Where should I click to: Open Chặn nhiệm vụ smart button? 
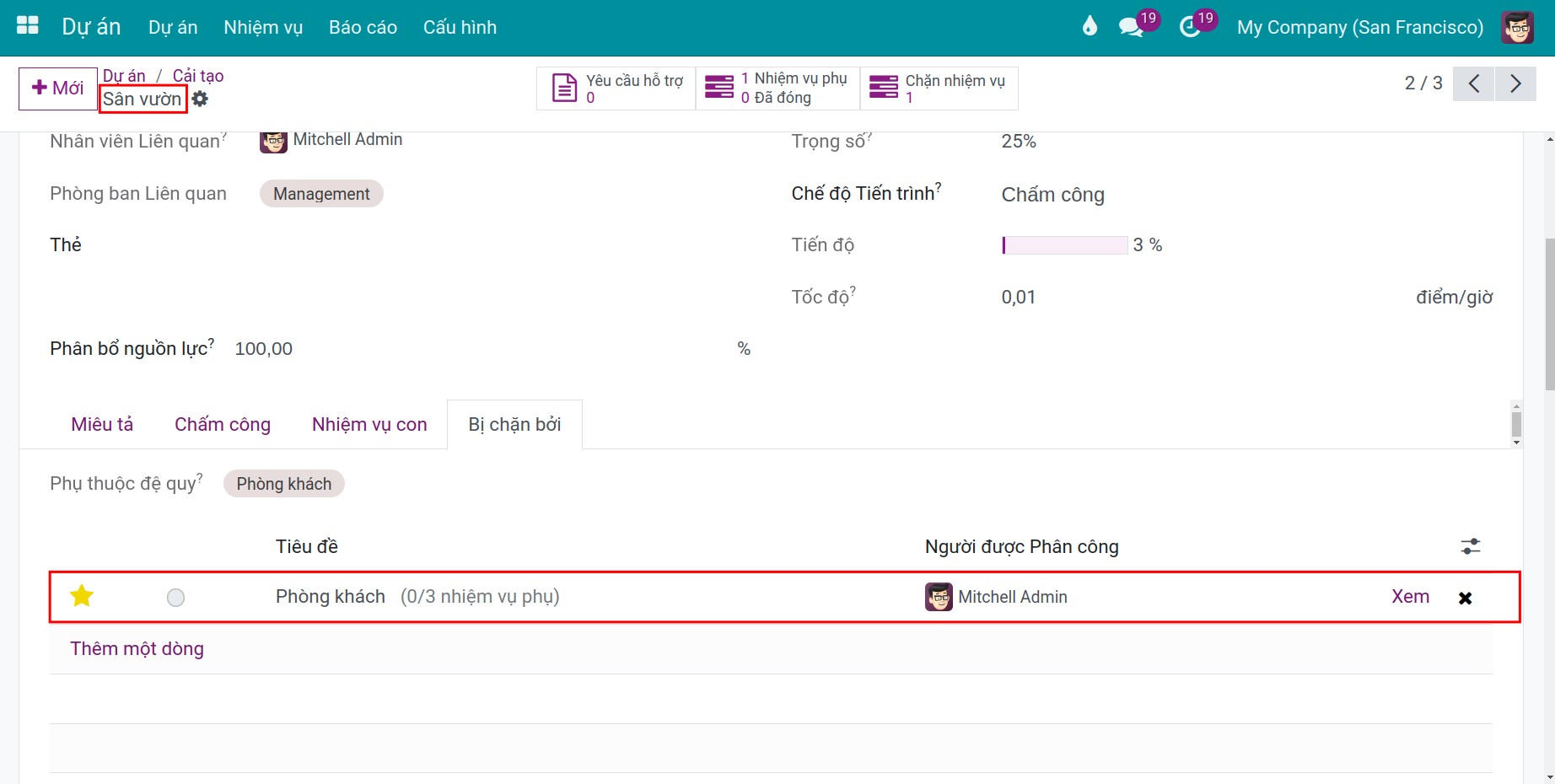(x=939, y=89)
